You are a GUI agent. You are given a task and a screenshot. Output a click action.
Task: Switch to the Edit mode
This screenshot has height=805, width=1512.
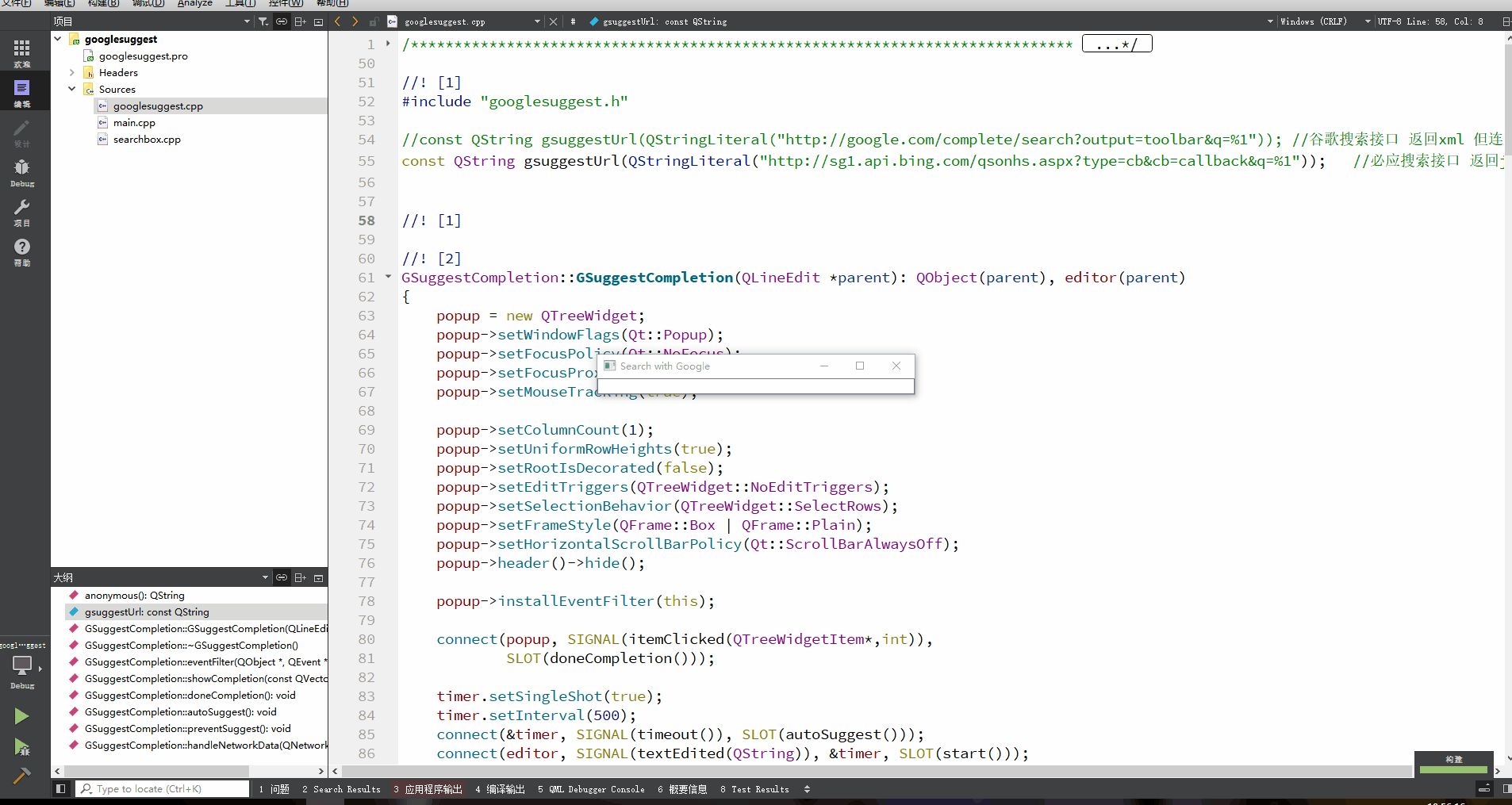pyautogui.click(x=22, y=93)
